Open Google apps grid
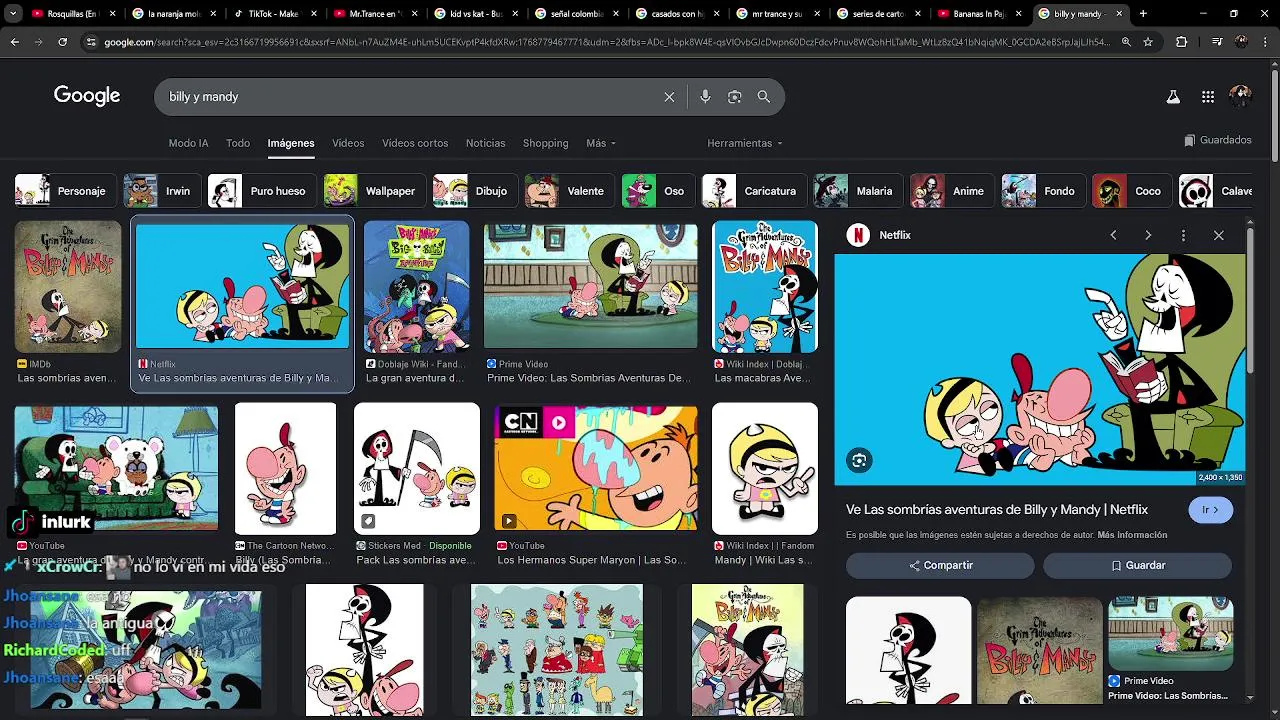 [x=1208, y=97]
